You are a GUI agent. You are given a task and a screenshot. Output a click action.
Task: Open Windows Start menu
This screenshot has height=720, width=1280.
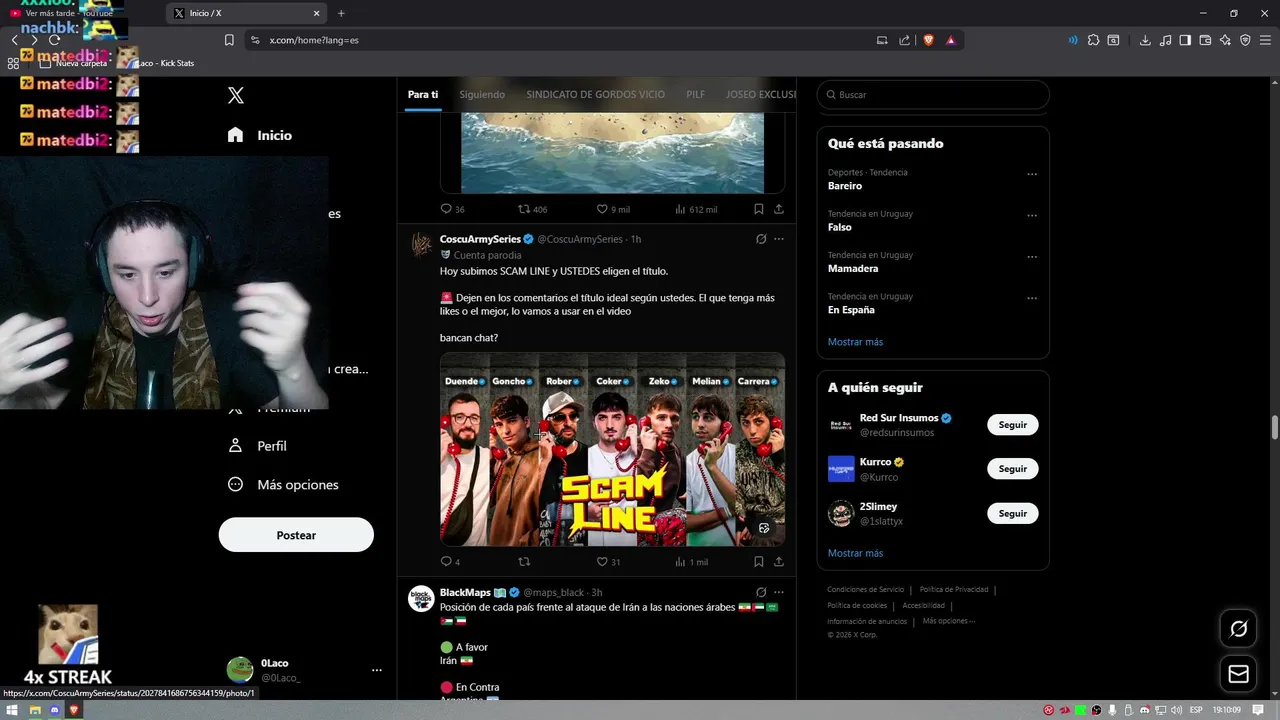[12, 710]
